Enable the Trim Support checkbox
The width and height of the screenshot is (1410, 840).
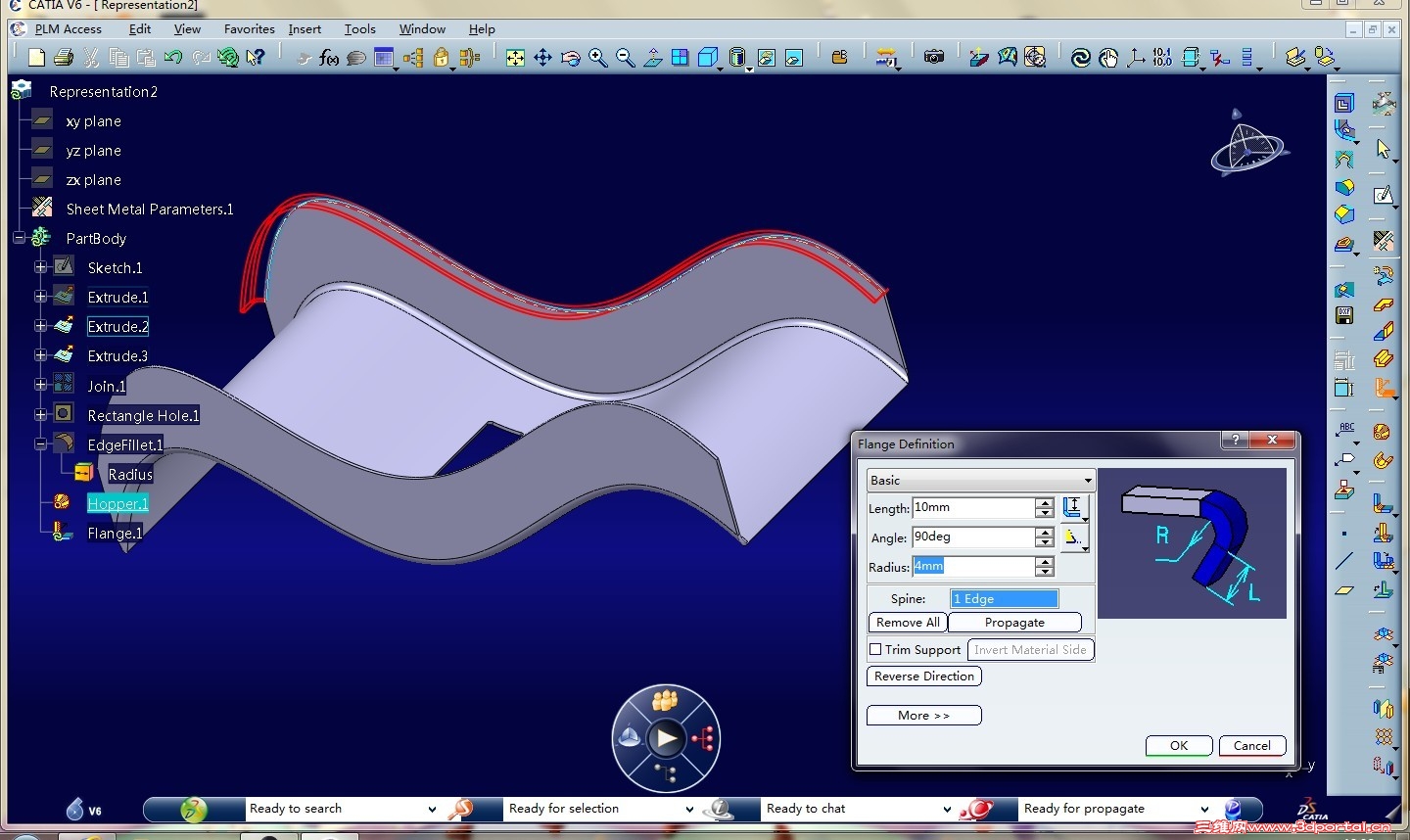point(875,649)
